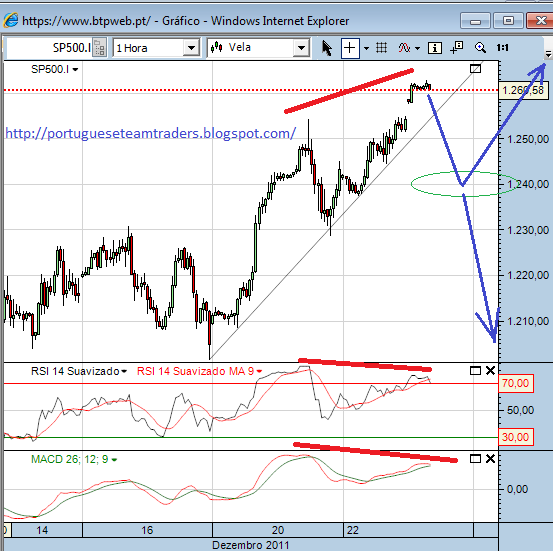Open crosshair tool dropdown arrow
The width and height of the screenshot is (553, 551).
[x=366, y=48]
